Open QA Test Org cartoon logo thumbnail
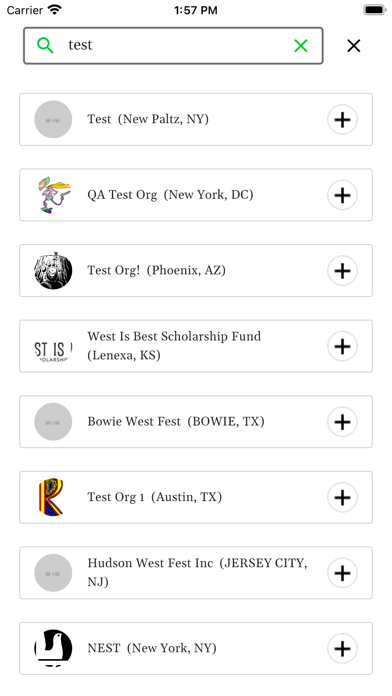Image resolution: width=392 pixels, height=696 pixels. pyautogui.click(x=53, y=195)
